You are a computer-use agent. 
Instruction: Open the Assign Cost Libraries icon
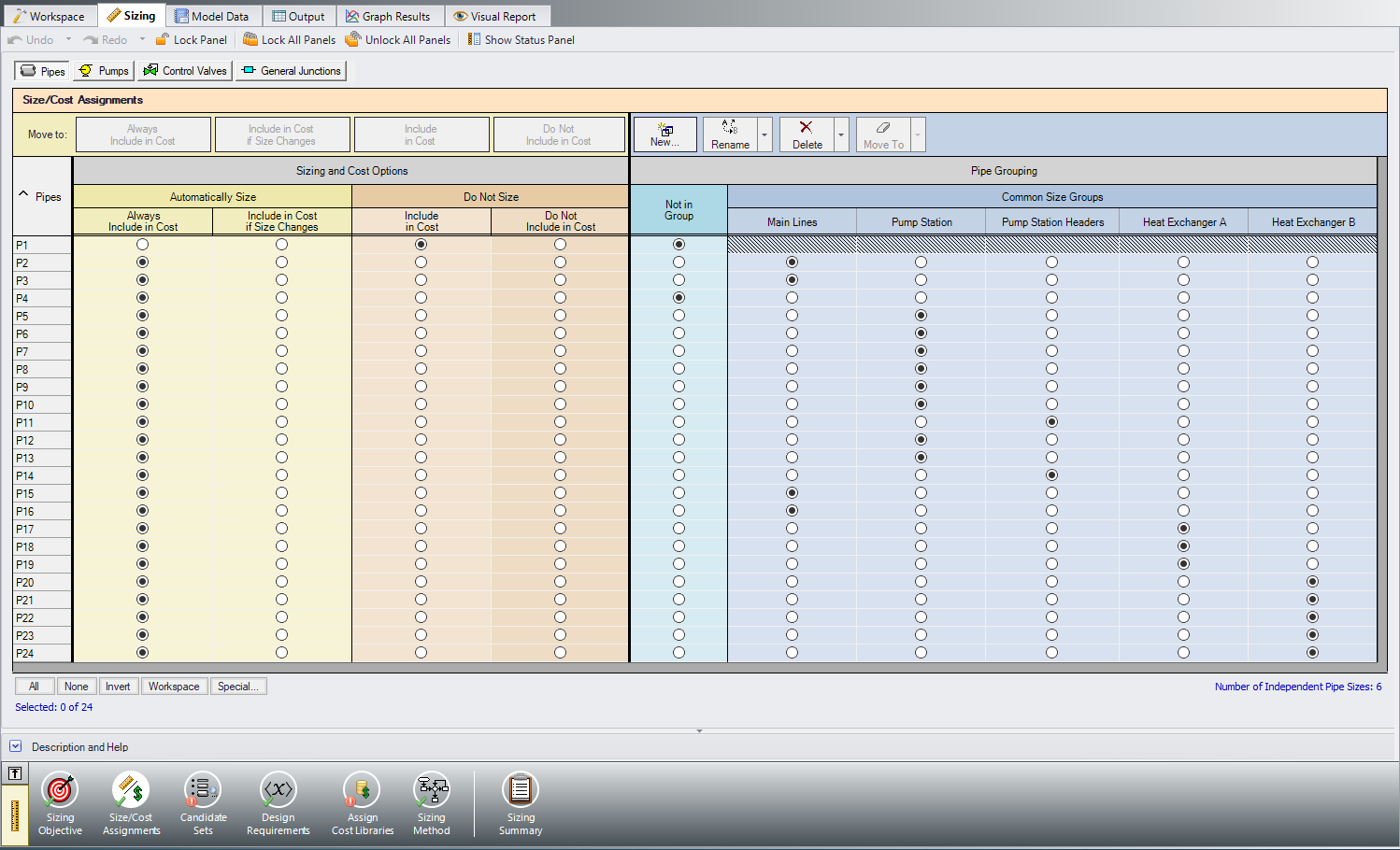(362, 790)
